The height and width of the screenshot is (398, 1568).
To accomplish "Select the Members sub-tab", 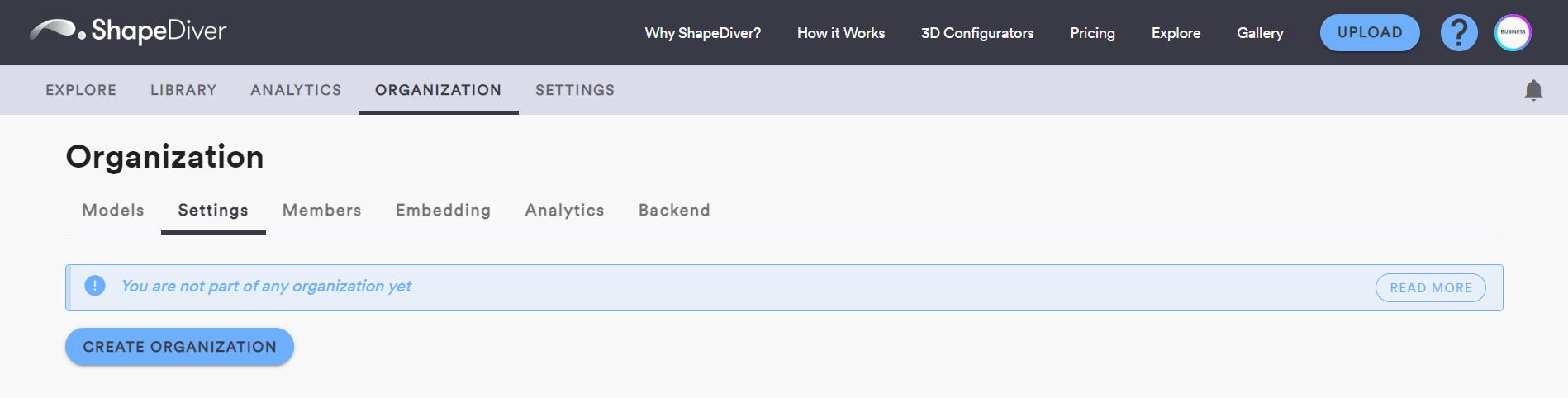I will (x=321, y=211).
